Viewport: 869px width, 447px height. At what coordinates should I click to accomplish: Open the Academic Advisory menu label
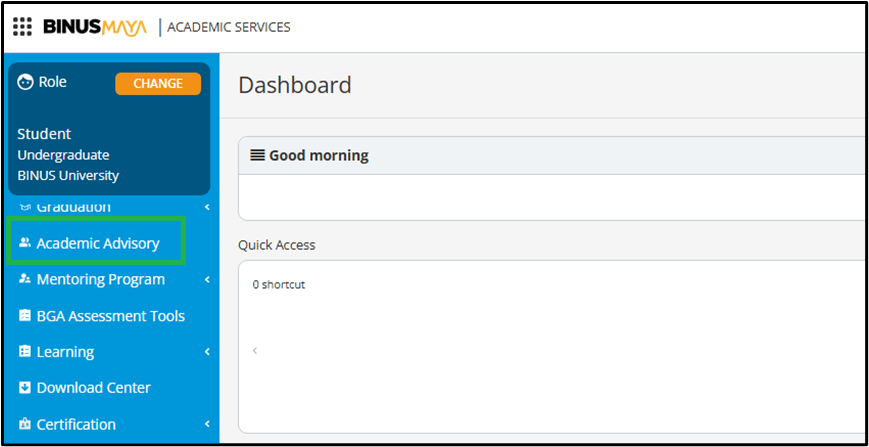tap(98, 243)
